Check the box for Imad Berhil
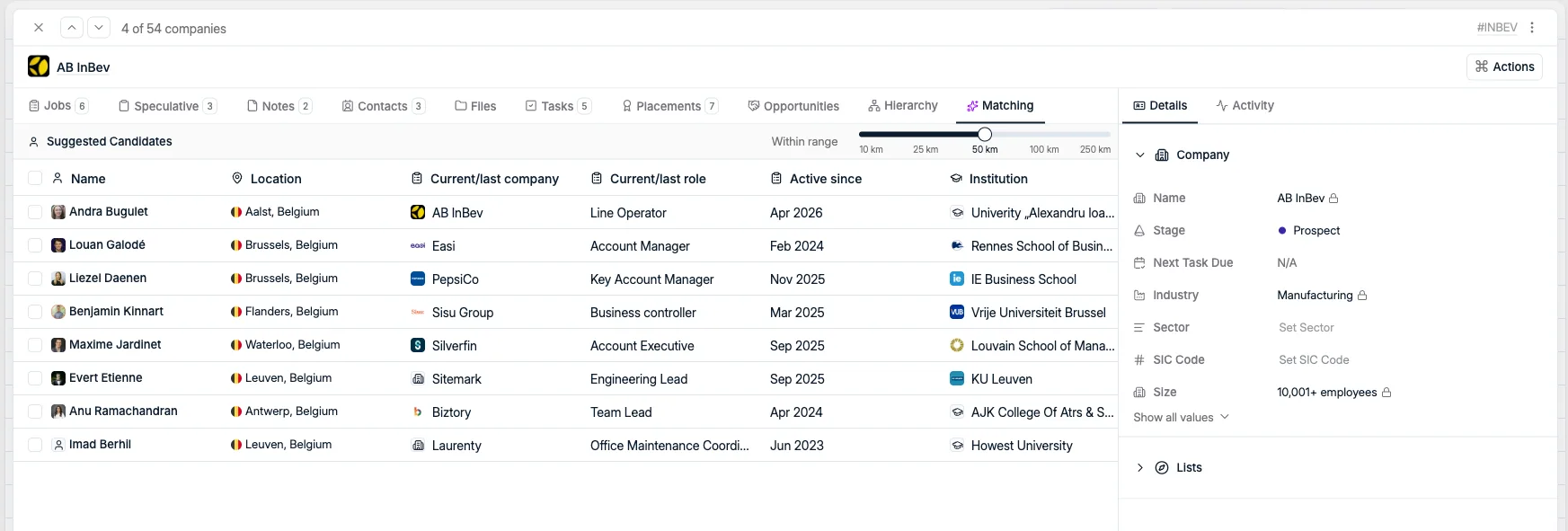The width and height of the screenshot is (1568, 531). tap(35, 445)
